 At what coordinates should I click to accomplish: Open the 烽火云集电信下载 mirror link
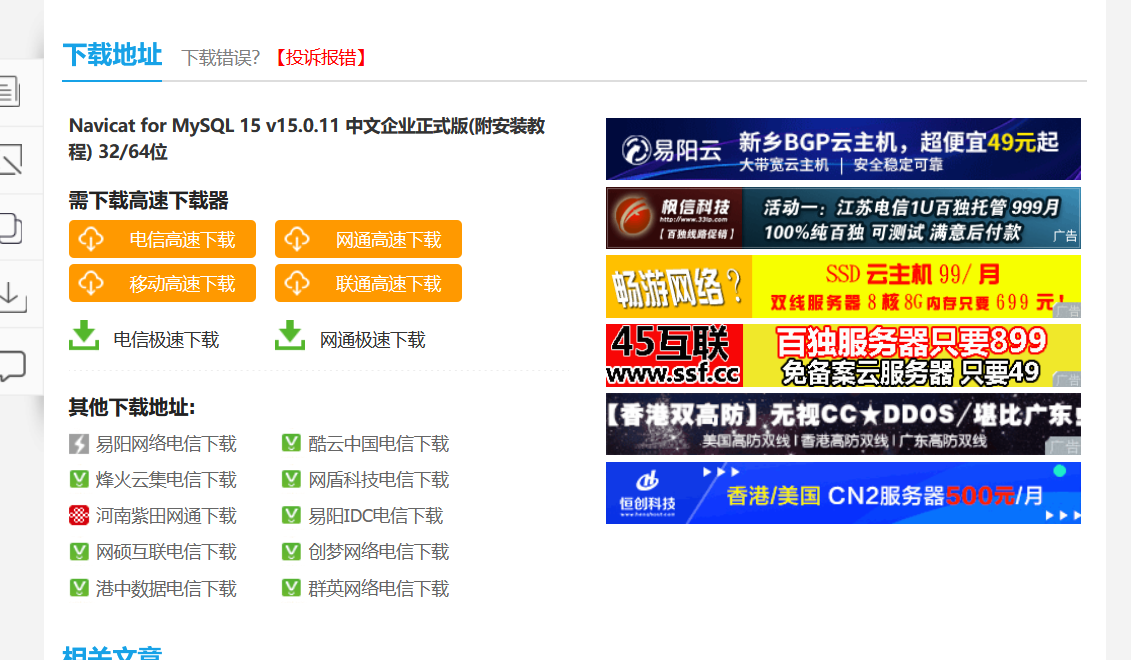tap(166, 480)
